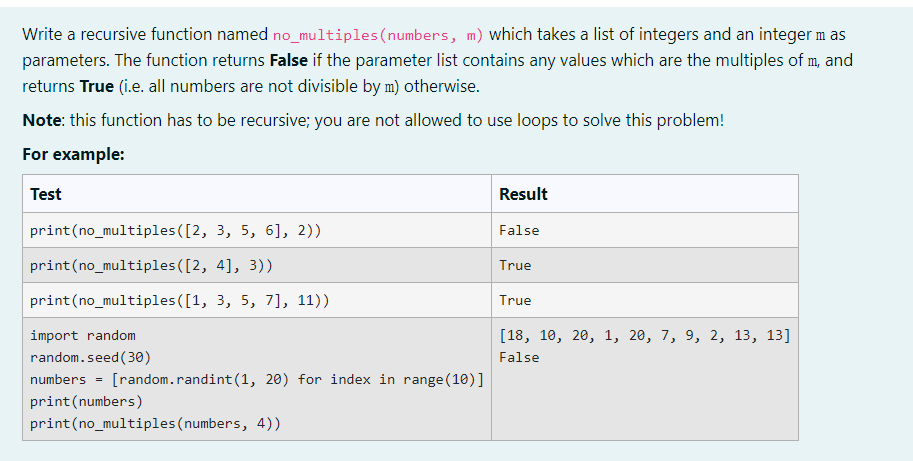Click the bold word True in description
Screen dimensions: 913x461
point(97,86)
